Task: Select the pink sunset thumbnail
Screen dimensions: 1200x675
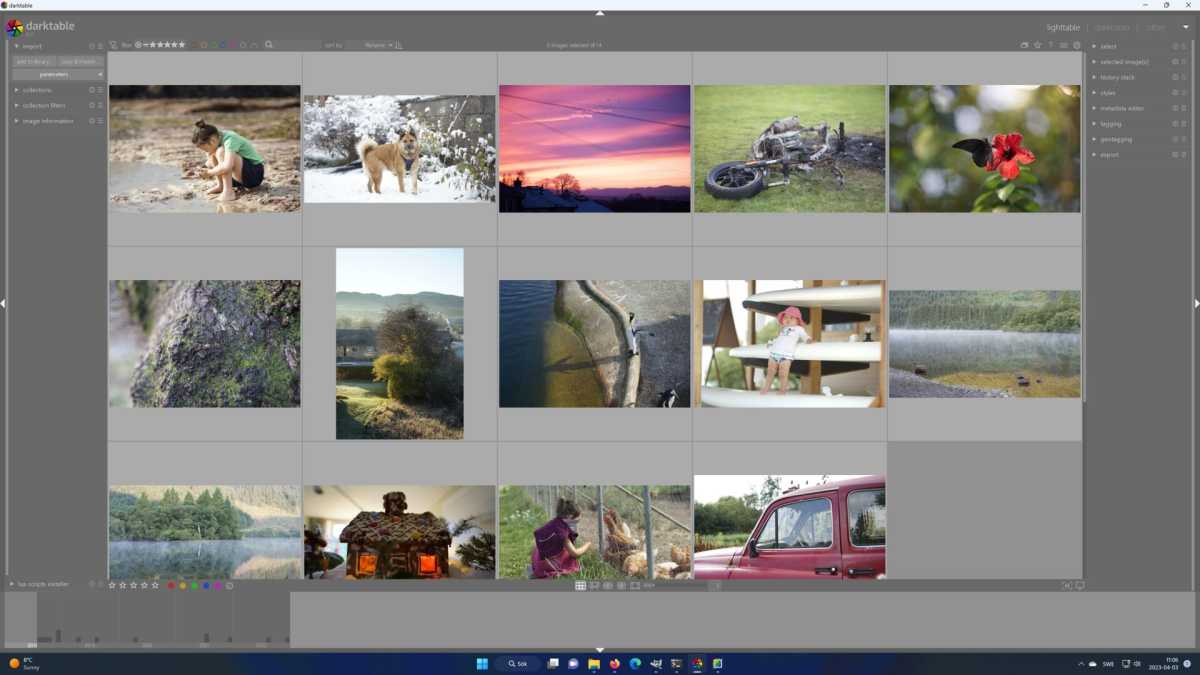Action: [x=595, y=149]
